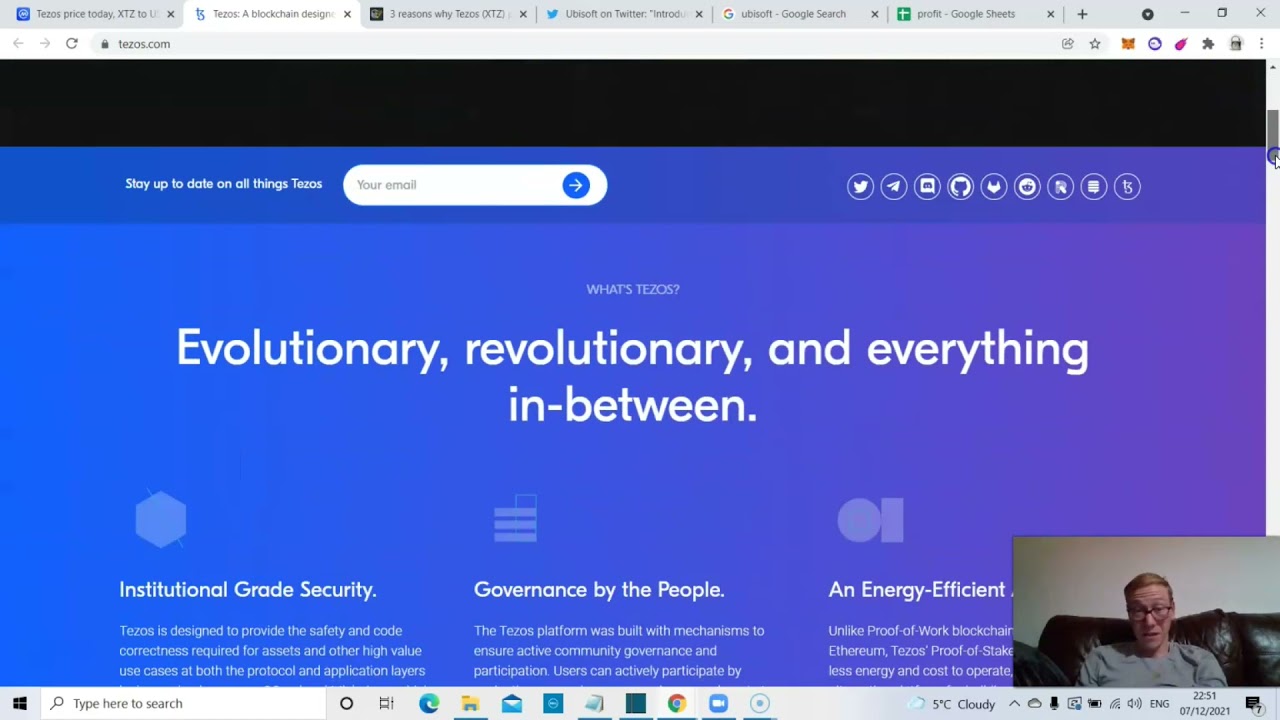
Task: Show hidden system tray icons chevron
Action: 1014,703
